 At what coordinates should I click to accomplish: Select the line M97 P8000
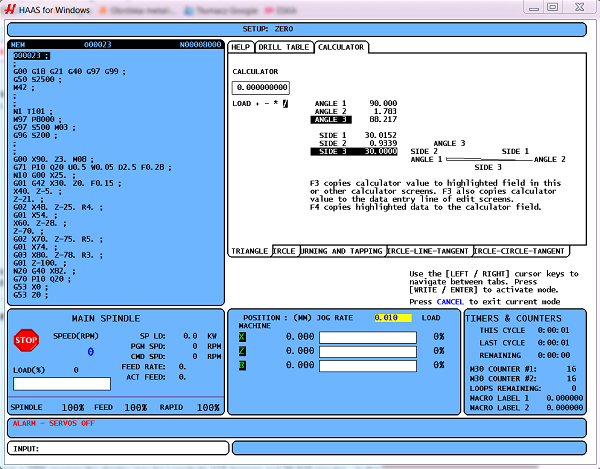pos(37,119)
